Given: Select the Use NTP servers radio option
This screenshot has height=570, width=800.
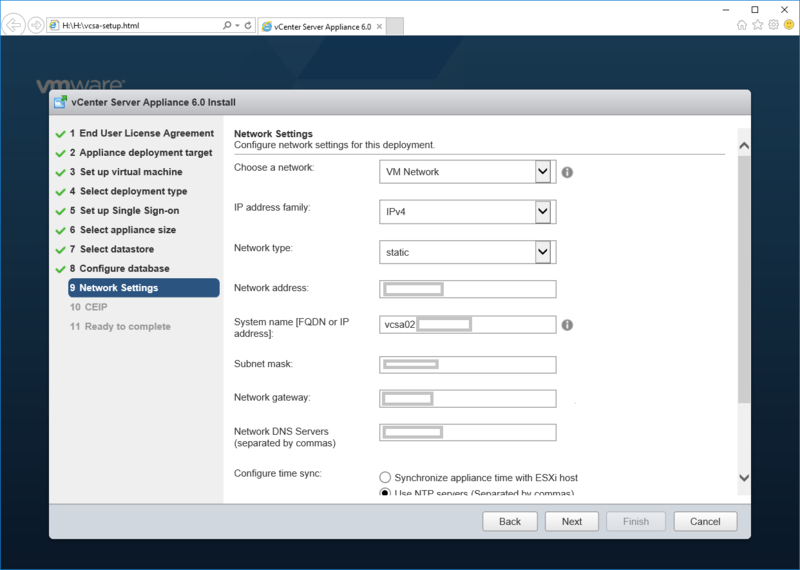Looking at the screenshot, I should [x=385, y=492].
